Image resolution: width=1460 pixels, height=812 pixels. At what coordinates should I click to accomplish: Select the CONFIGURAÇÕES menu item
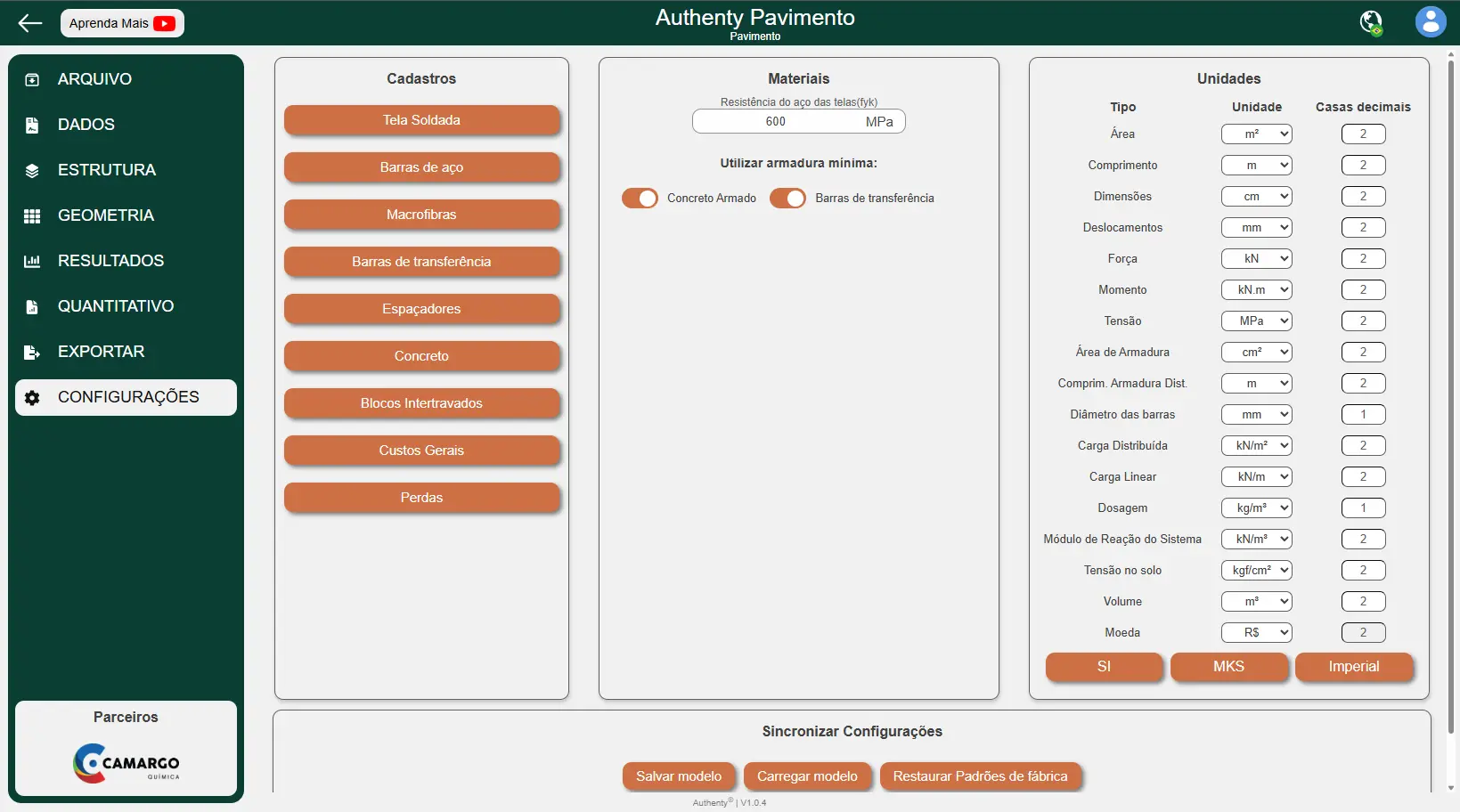point(126,397)
